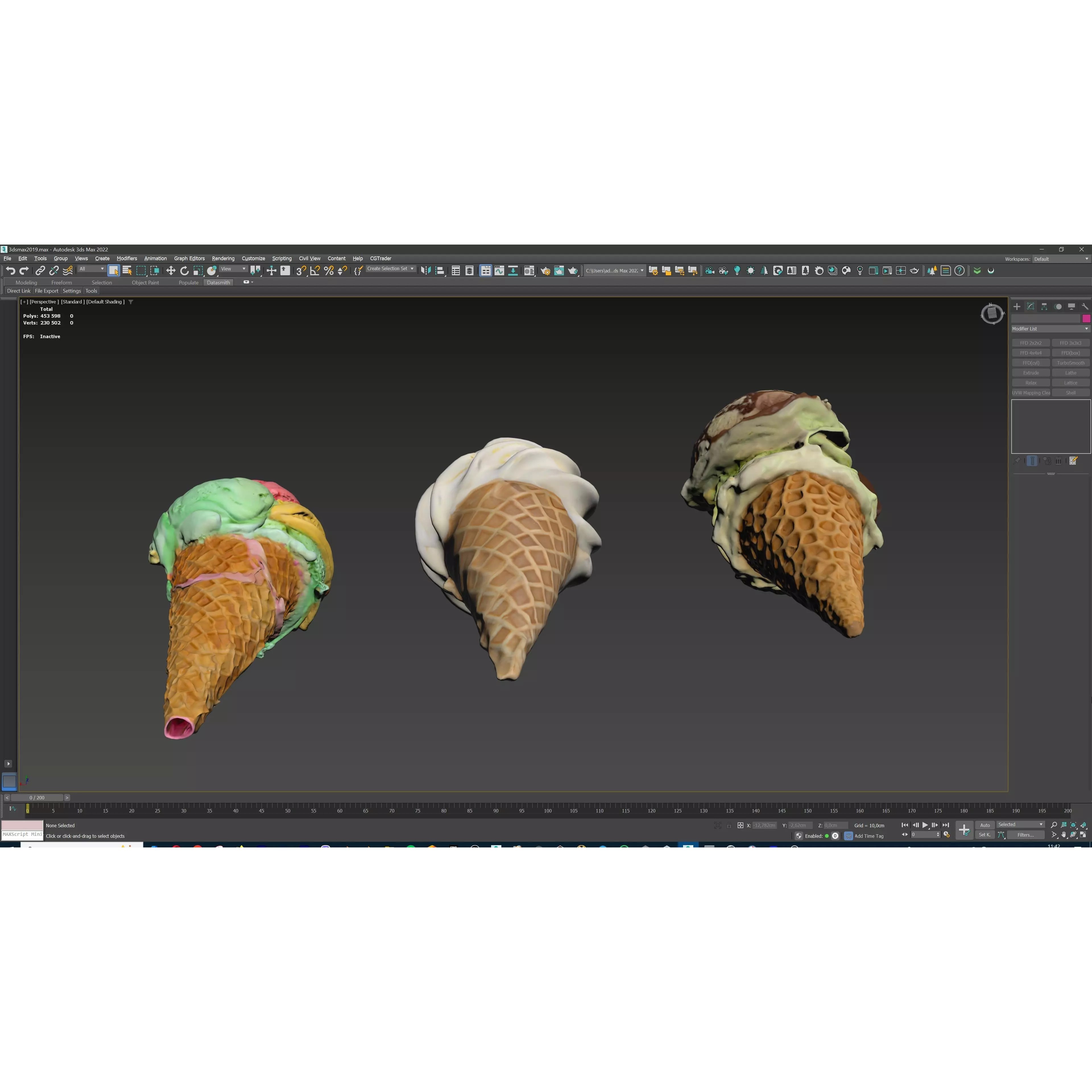Click the Set K. button
The width and height of the screenshot is (1092, 1092).
coord(985,835)
